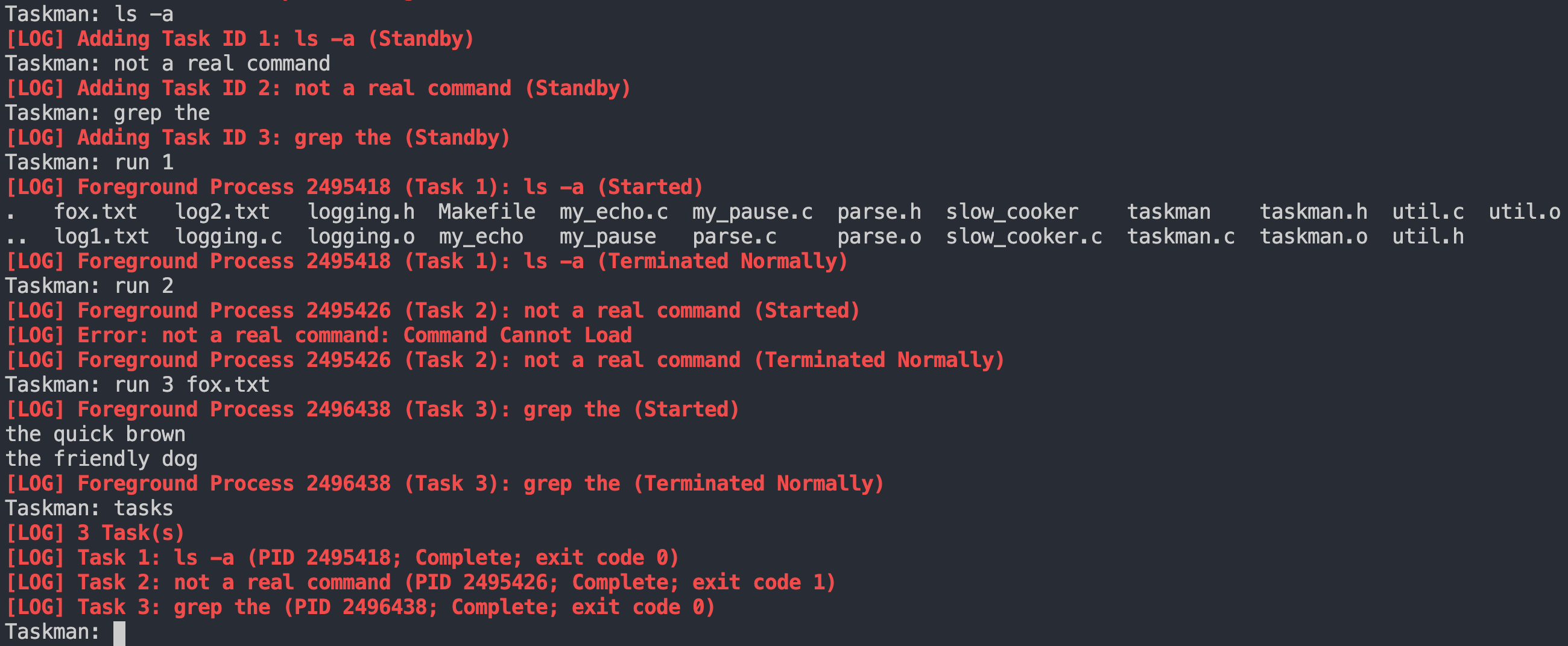The image size is (1568, 646).
Task: Click the 'Command Cannot Load' error line
Action: 319,335
